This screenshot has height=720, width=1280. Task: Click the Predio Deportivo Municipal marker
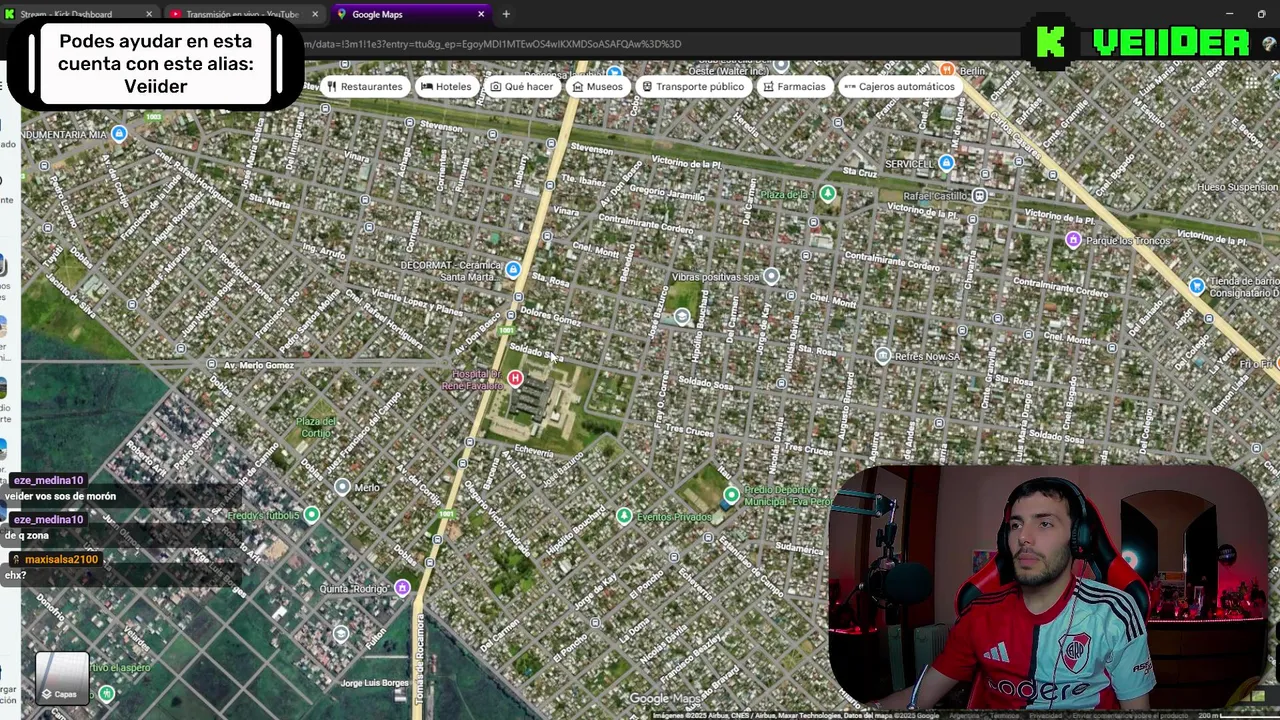pos(731,494)
